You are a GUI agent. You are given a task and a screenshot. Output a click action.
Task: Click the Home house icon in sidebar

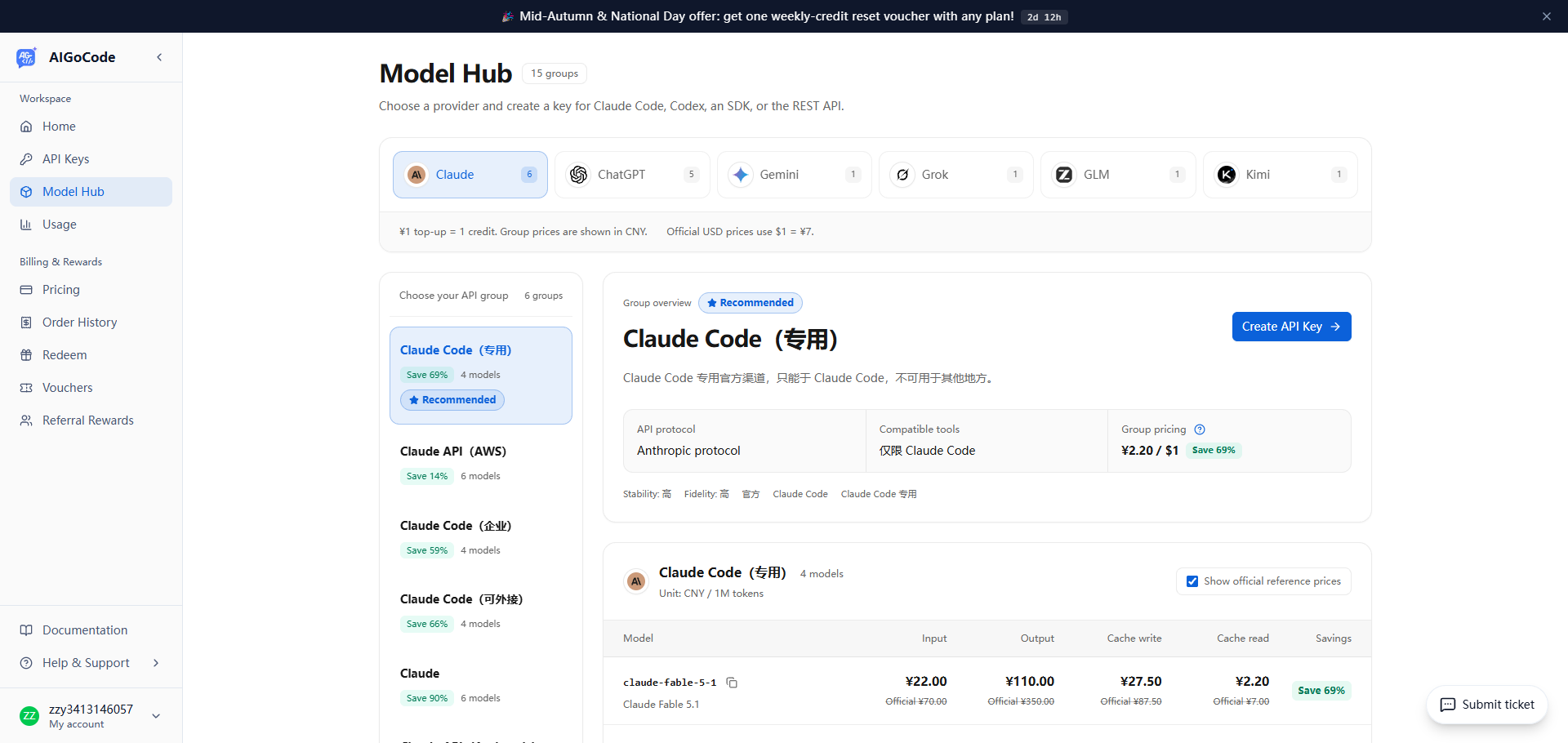click(x=26, y=127)
